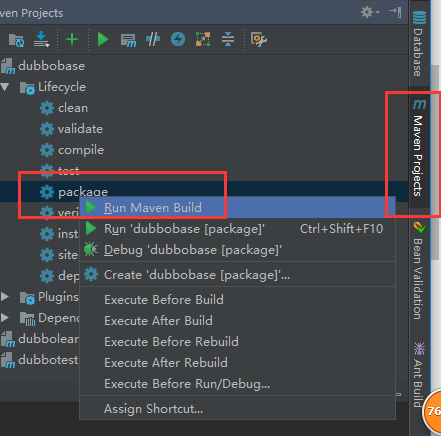Click the vertical scrollbar at right edge

click(435, 162)
